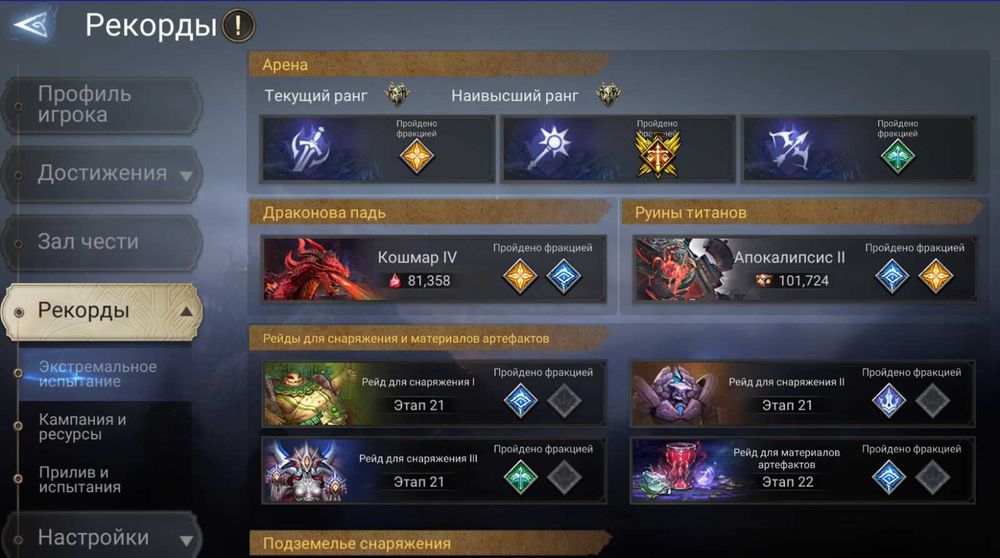Click the Текущий ранг emblem icon
This screenshot has height=558, width=1000.
[x=397, y=95]
